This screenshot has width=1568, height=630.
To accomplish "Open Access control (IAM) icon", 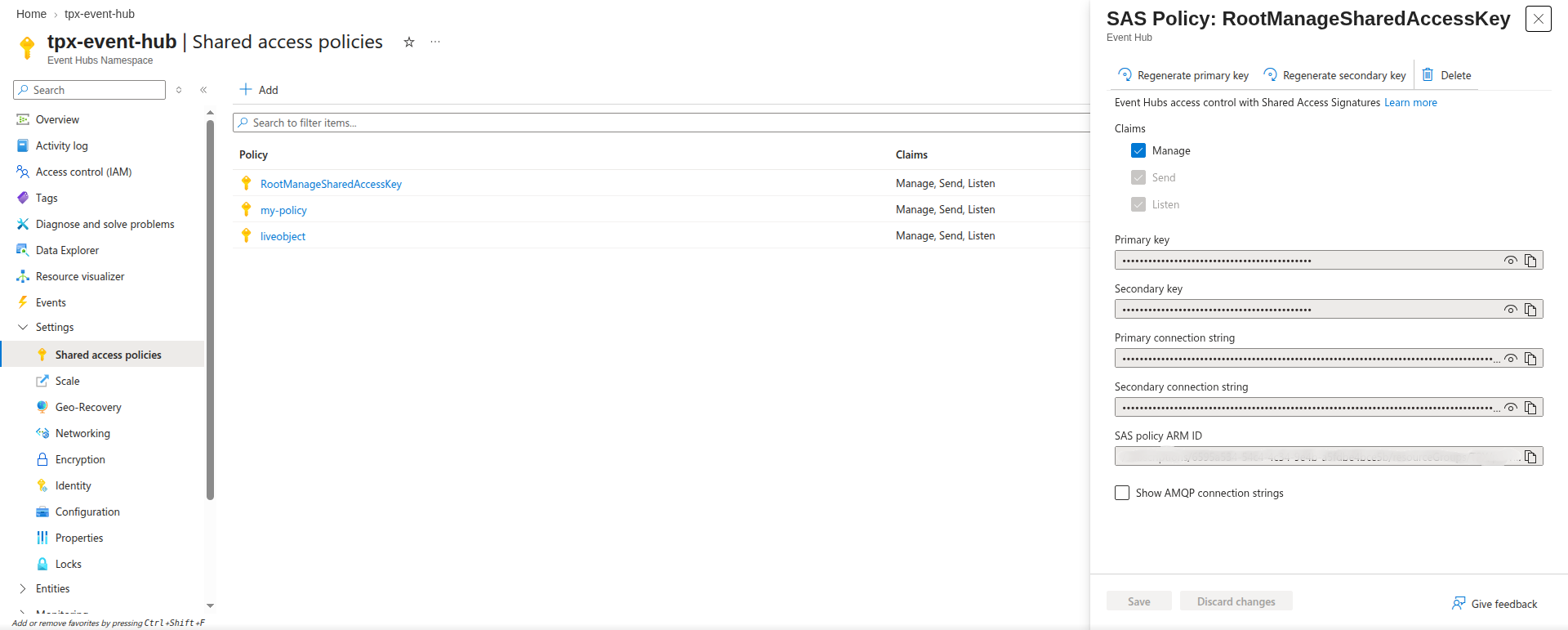I will 23,172.
